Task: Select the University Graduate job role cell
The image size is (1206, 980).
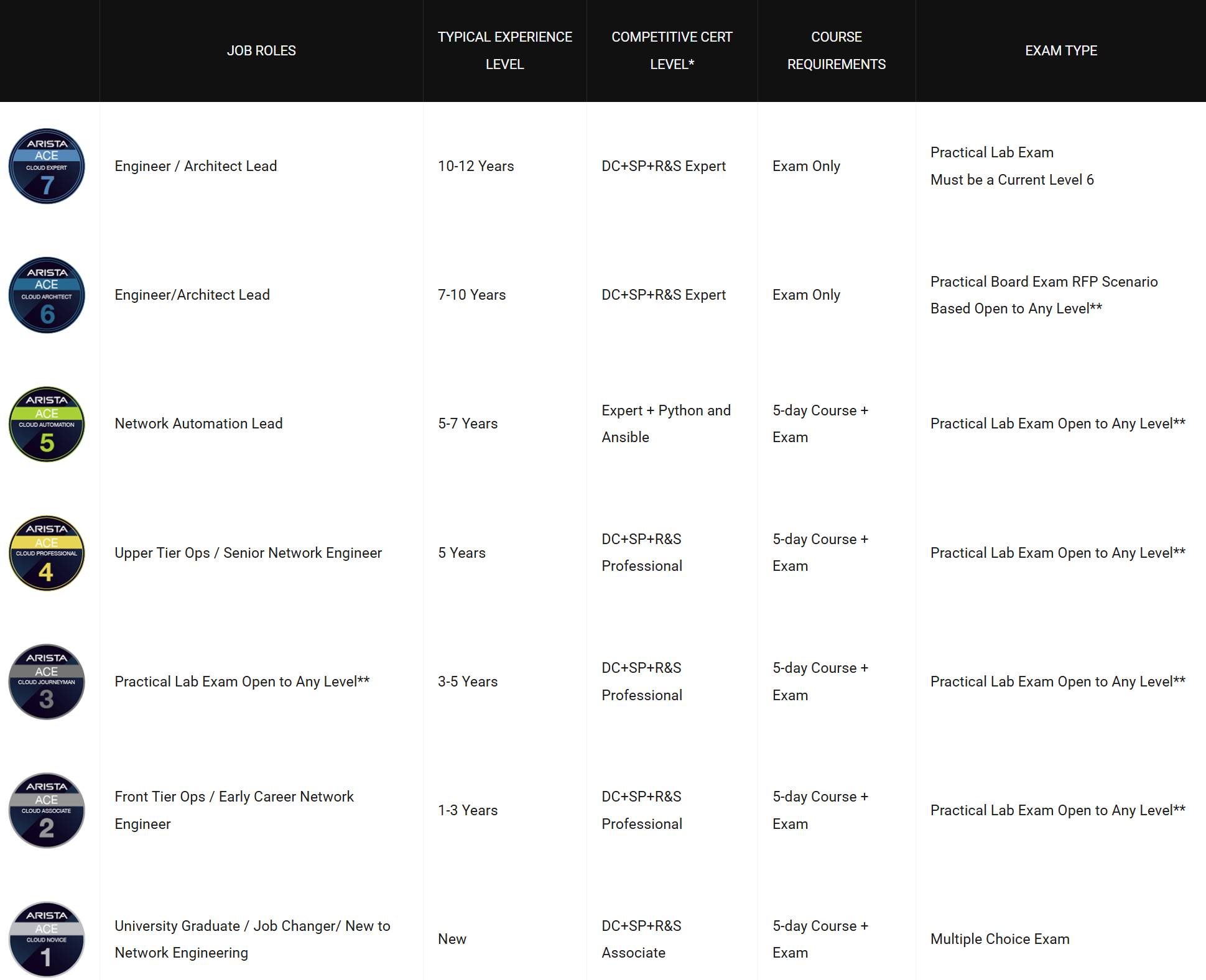Action: pyautogui.click(x=252, y=939)
